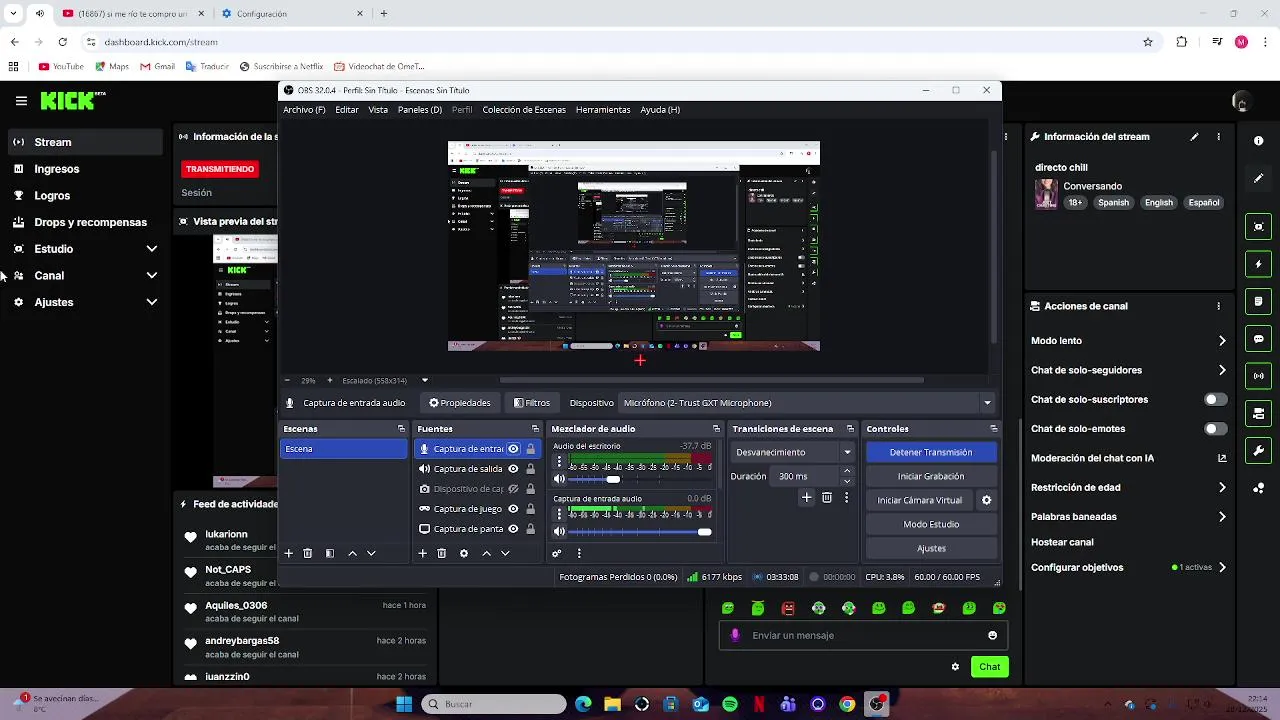Remove selected source with Fuentes trash icon
Screen dimensions: 1280x720
click(441, 553)
